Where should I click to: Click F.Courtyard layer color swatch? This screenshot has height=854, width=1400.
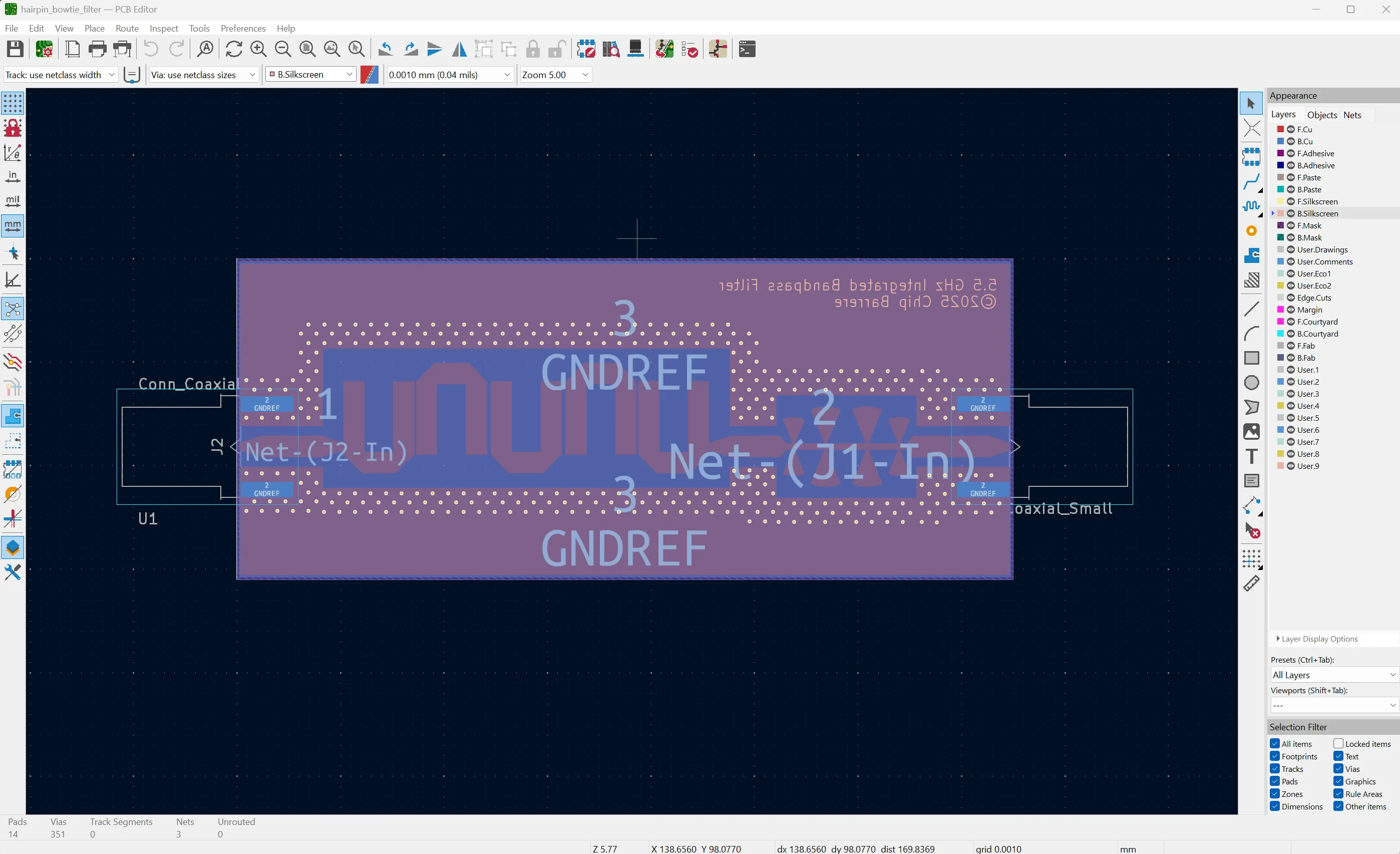(x=1280, y=322)
